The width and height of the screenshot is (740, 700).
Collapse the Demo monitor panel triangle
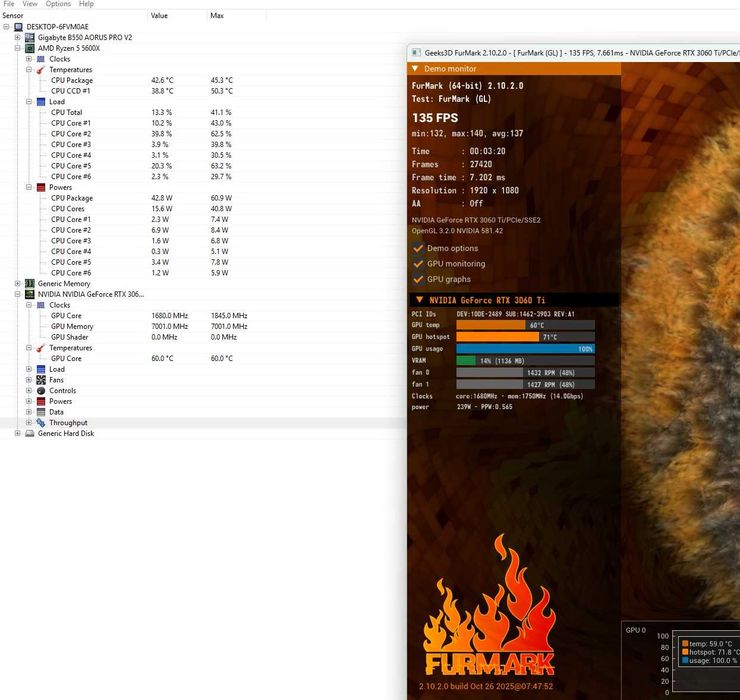pos(415,69)
